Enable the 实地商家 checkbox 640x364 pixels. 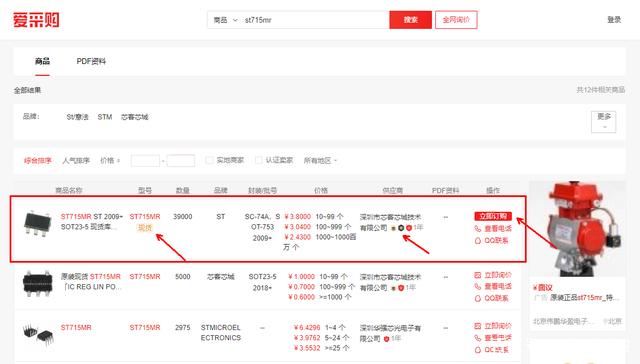[x=209, y=160]
